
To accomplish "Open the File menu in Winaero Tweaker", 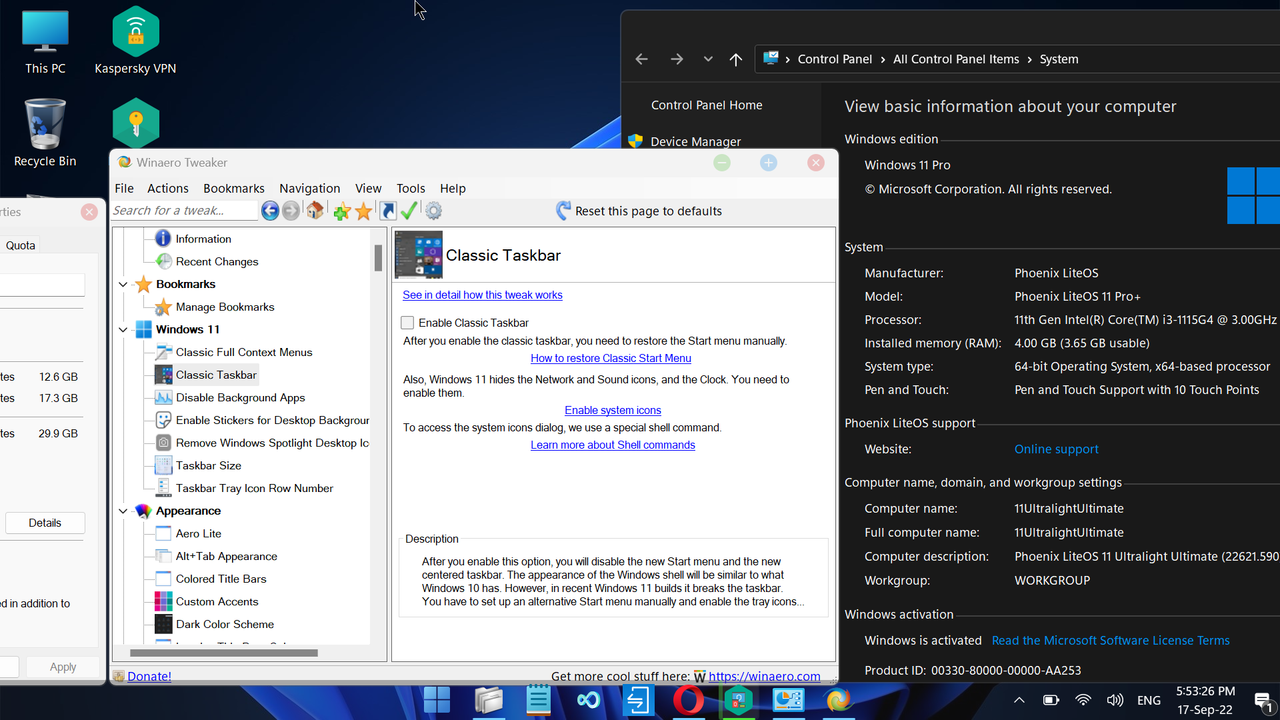I will (124, 188).
